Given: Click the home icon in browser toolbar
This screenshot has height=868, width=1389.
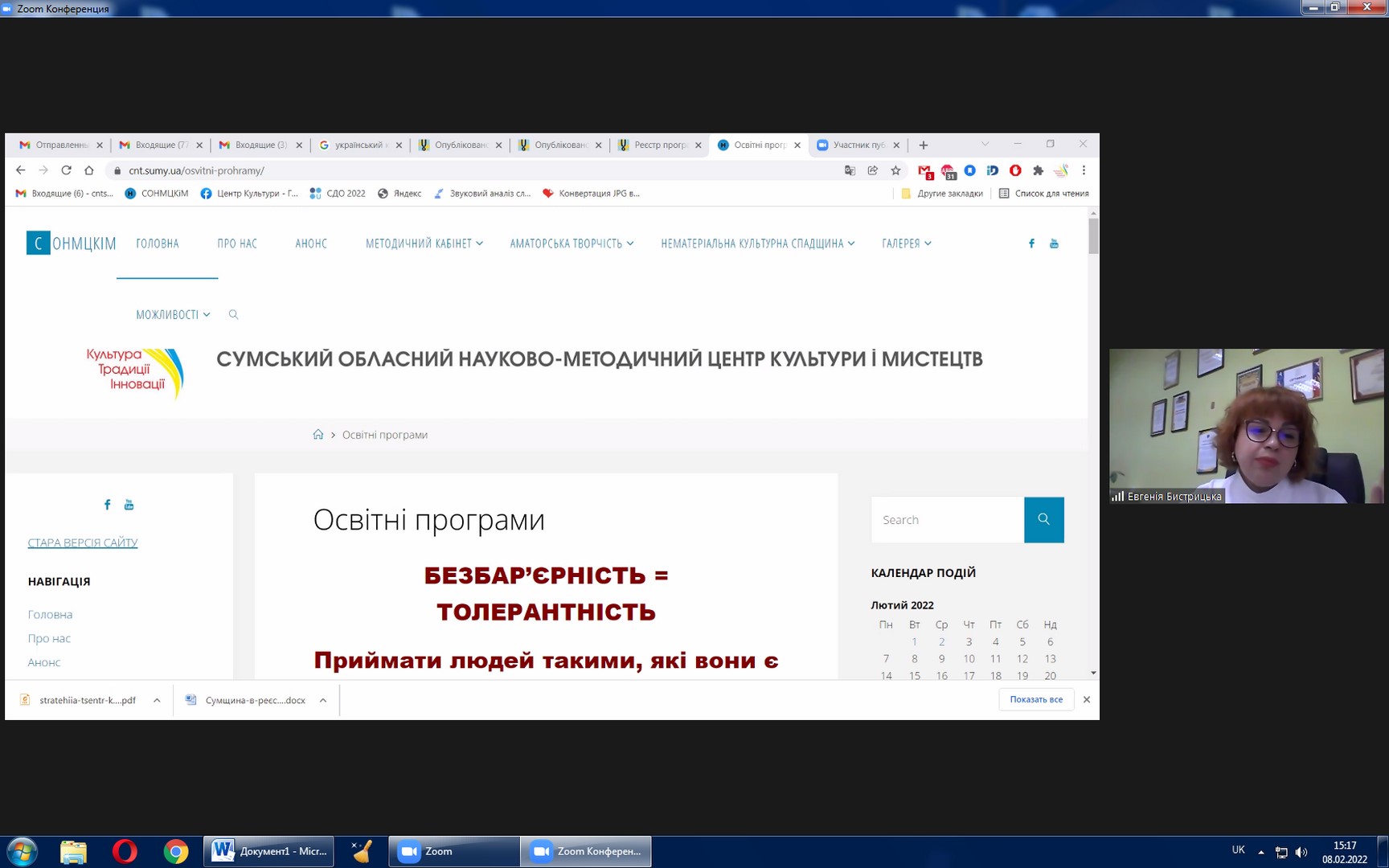Looking at the screenshot, I should (89, 170).
